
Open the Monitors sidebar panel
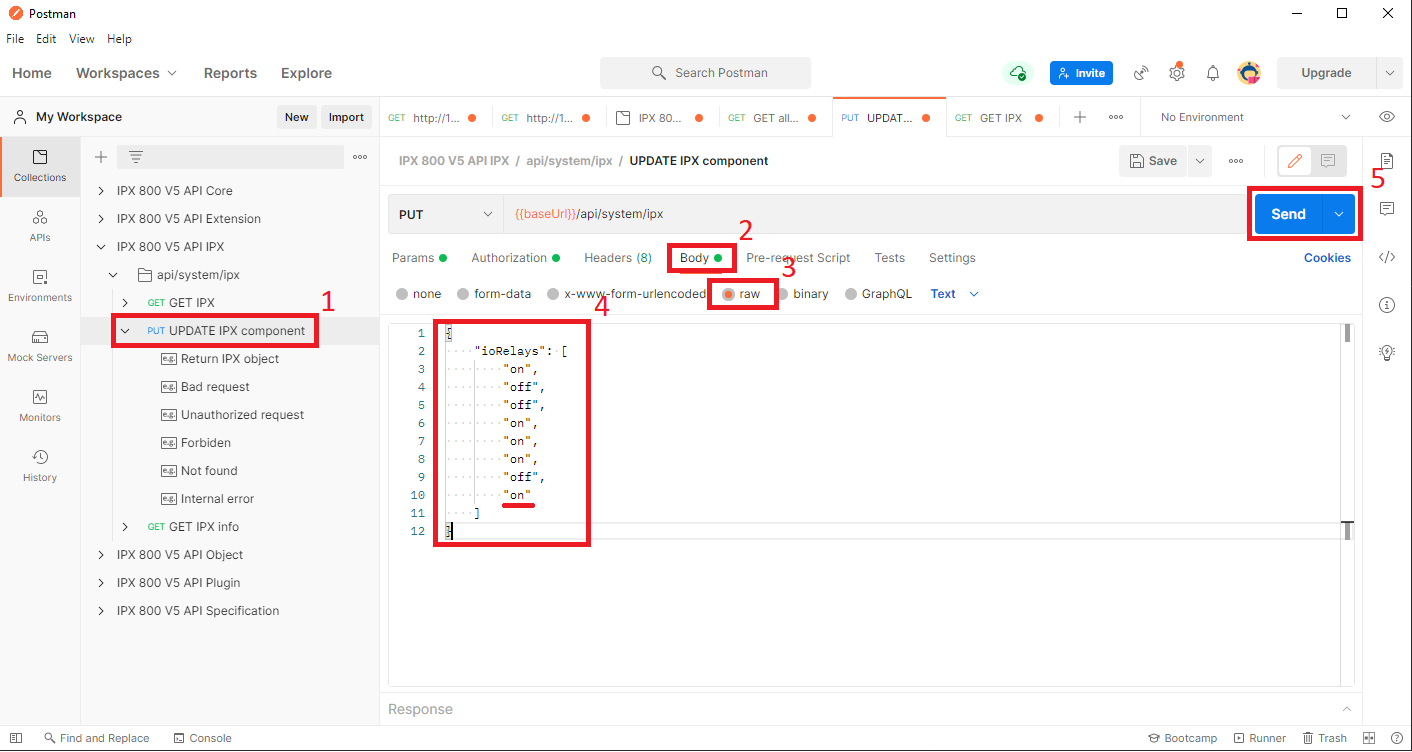[x=40, y=406]
